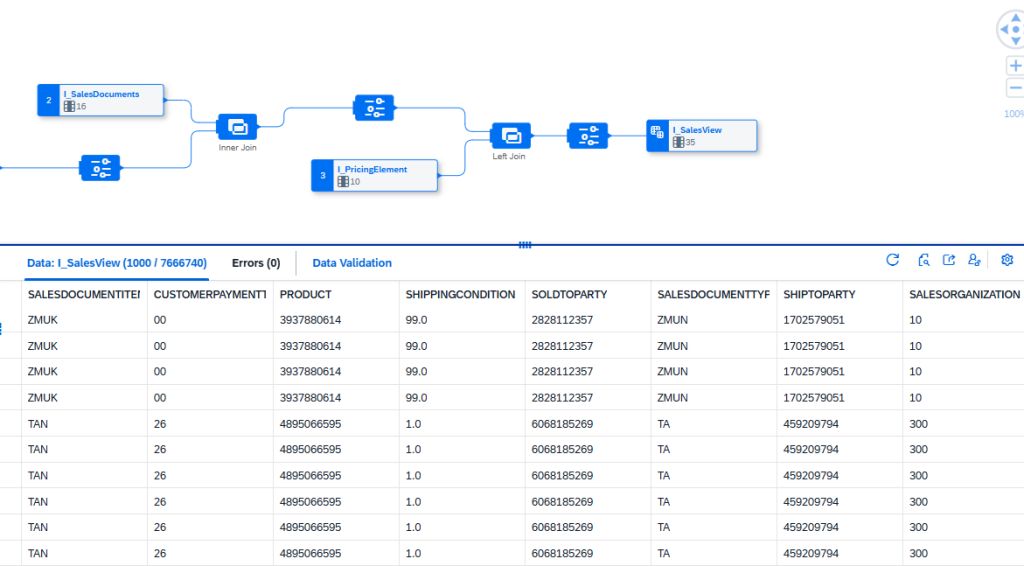Select the Left Join node icon
1024x566 pixels.
click(511, 136)
